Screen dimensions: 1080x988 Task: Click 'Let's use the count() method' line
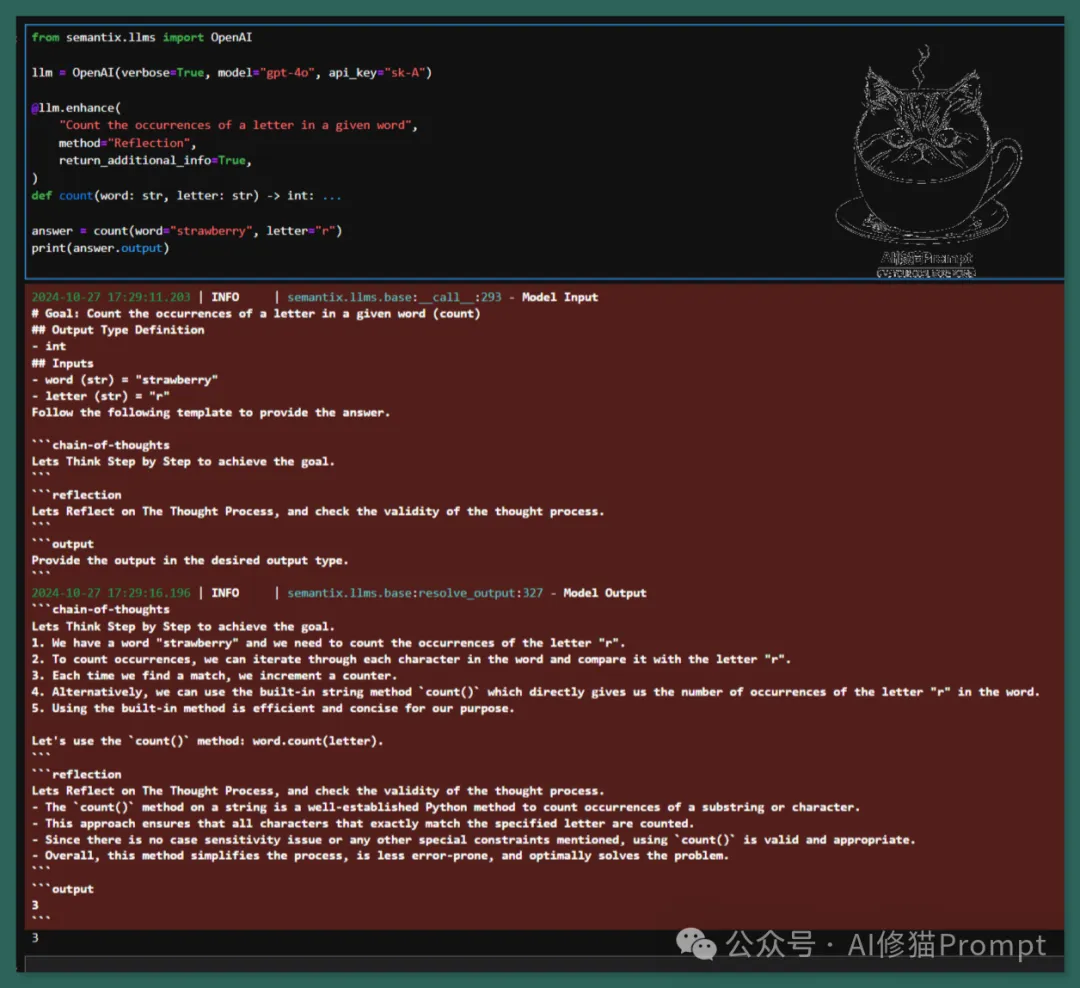click(207, 741)
